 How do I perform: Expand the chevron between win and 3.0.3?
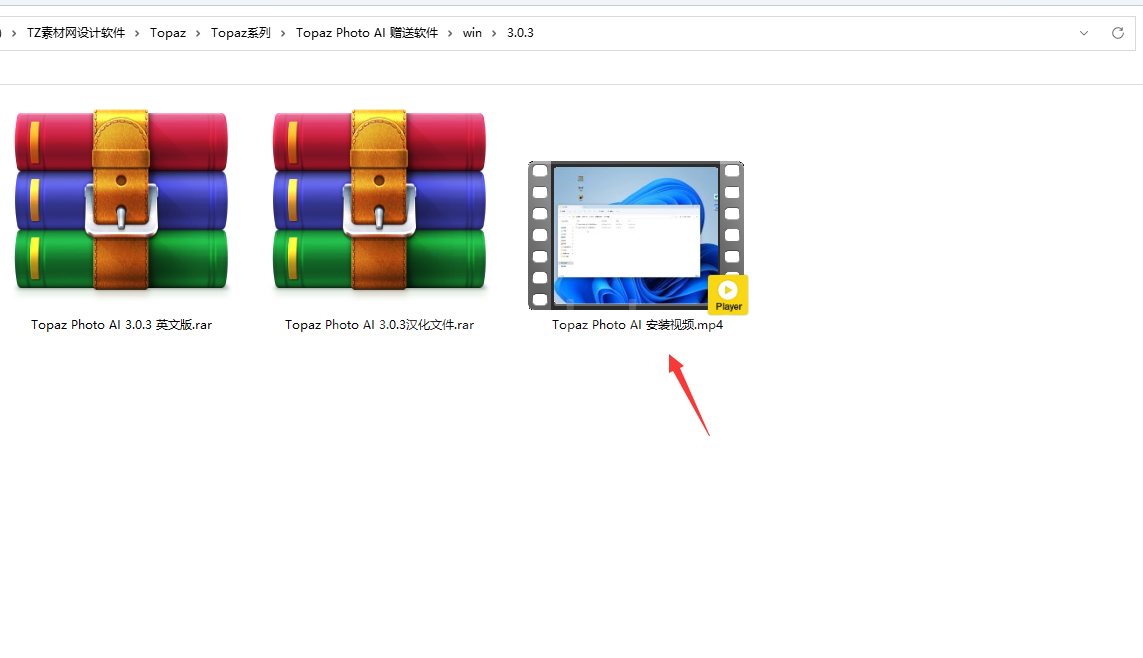coord(494,34)
